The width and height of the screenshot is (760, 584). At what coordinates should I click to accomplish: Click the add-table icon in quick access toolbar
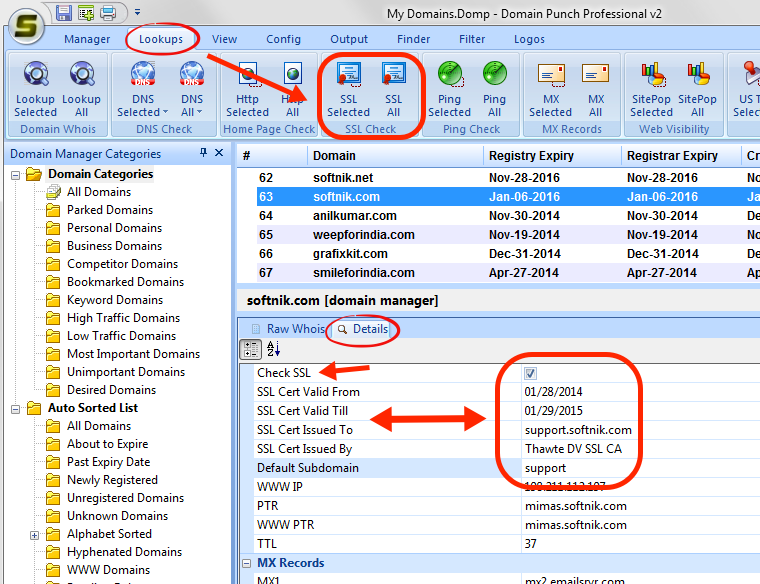tap(86, 12)
